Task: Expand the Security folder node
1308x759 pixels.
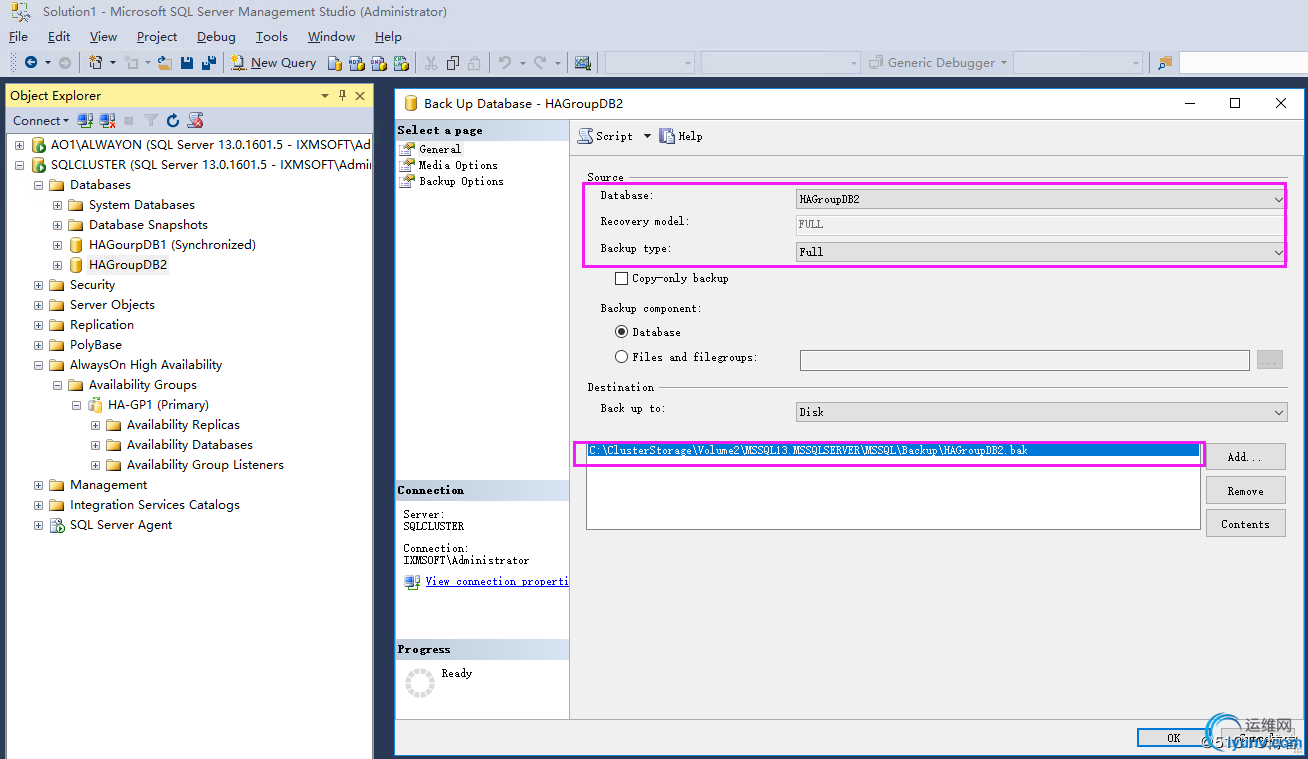Action: coord(39,285)
